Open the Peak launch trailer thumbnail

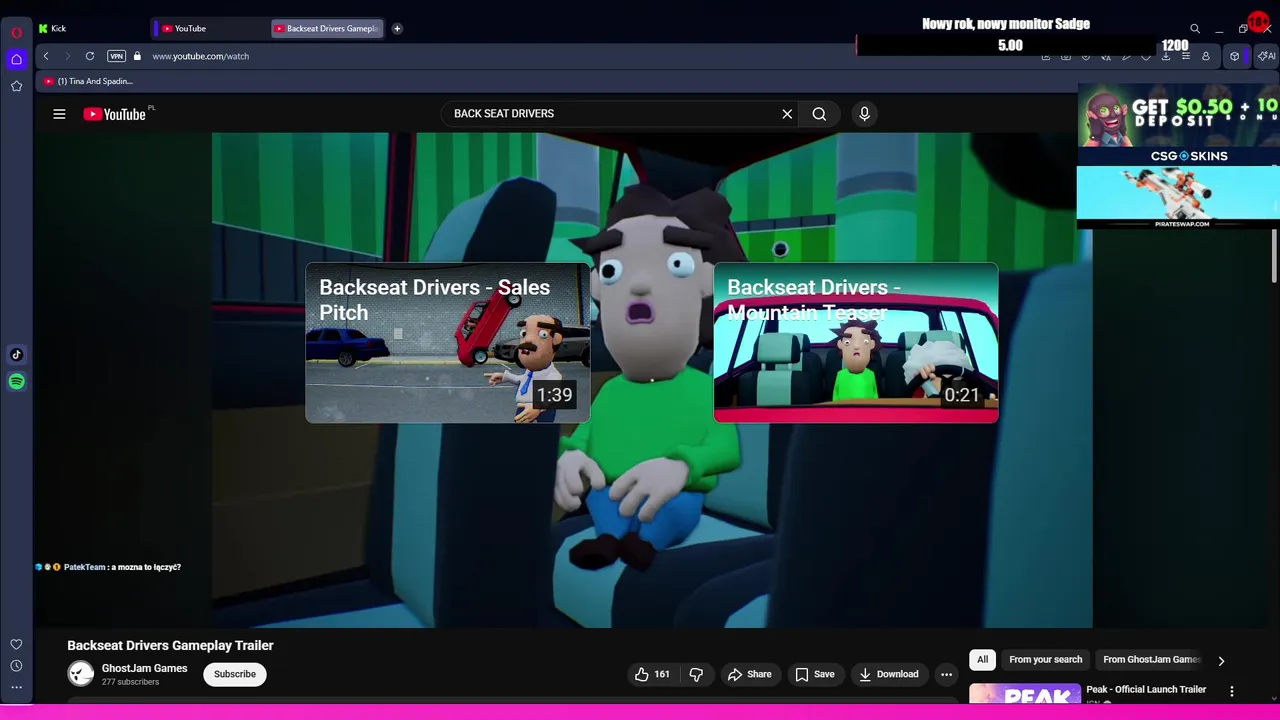click(x=1024, y=694)
